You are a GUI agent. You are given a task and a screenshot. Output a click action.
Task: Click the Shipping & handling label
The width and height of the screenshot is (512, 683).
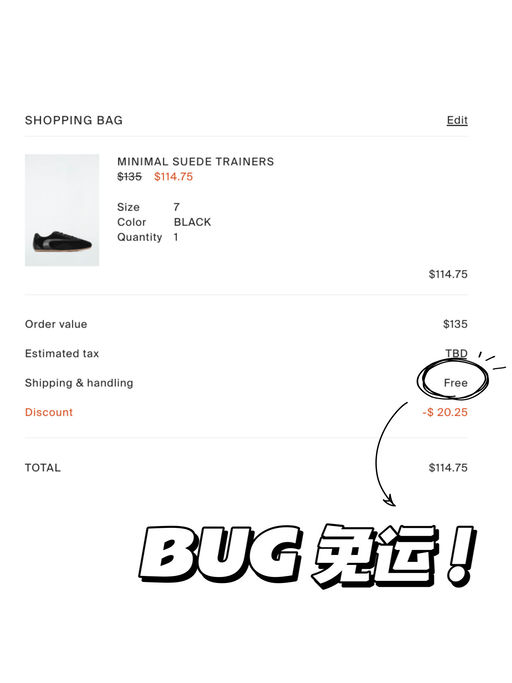point(79,383)
